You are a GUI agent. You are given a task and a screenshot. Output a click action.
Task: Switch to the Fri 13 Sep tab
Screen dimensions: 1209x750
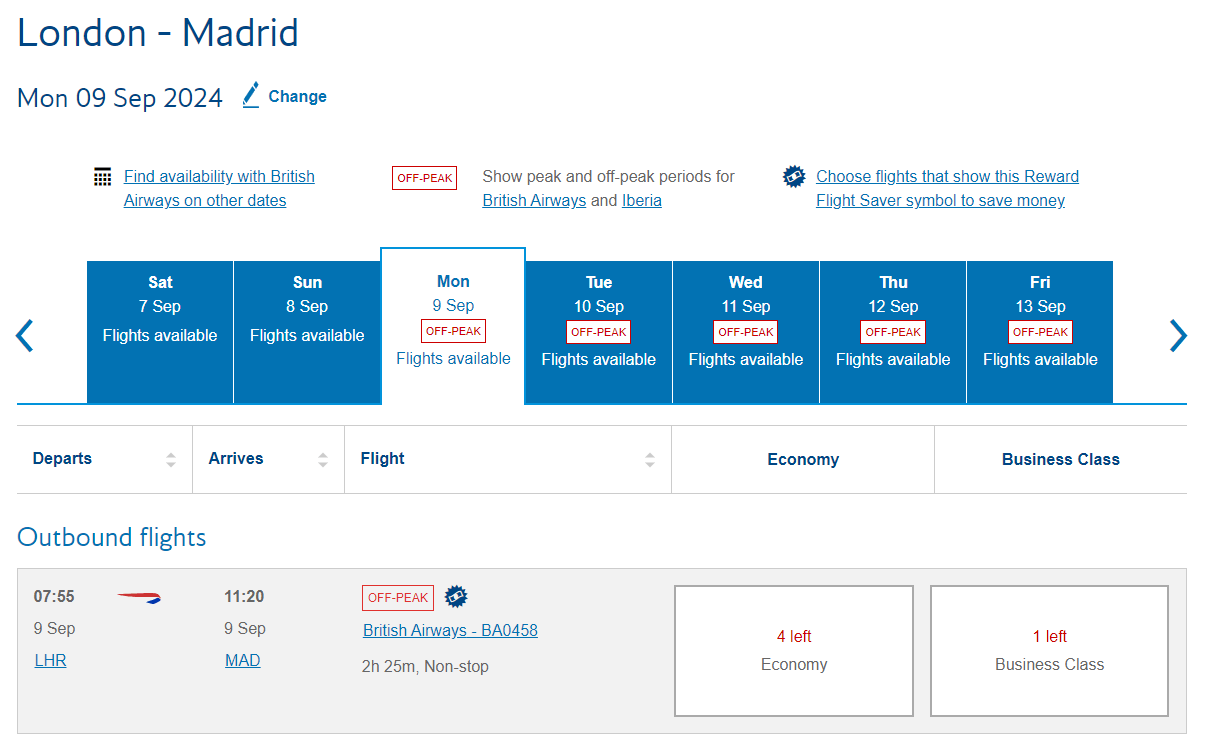(1039, 330)
